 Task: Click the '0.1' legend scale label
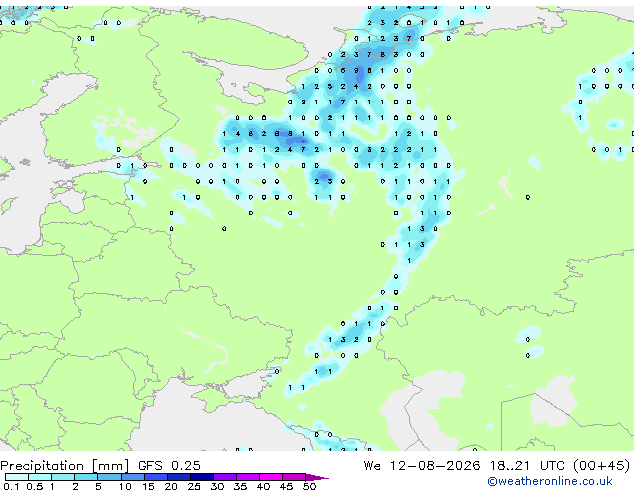(11, 486)
